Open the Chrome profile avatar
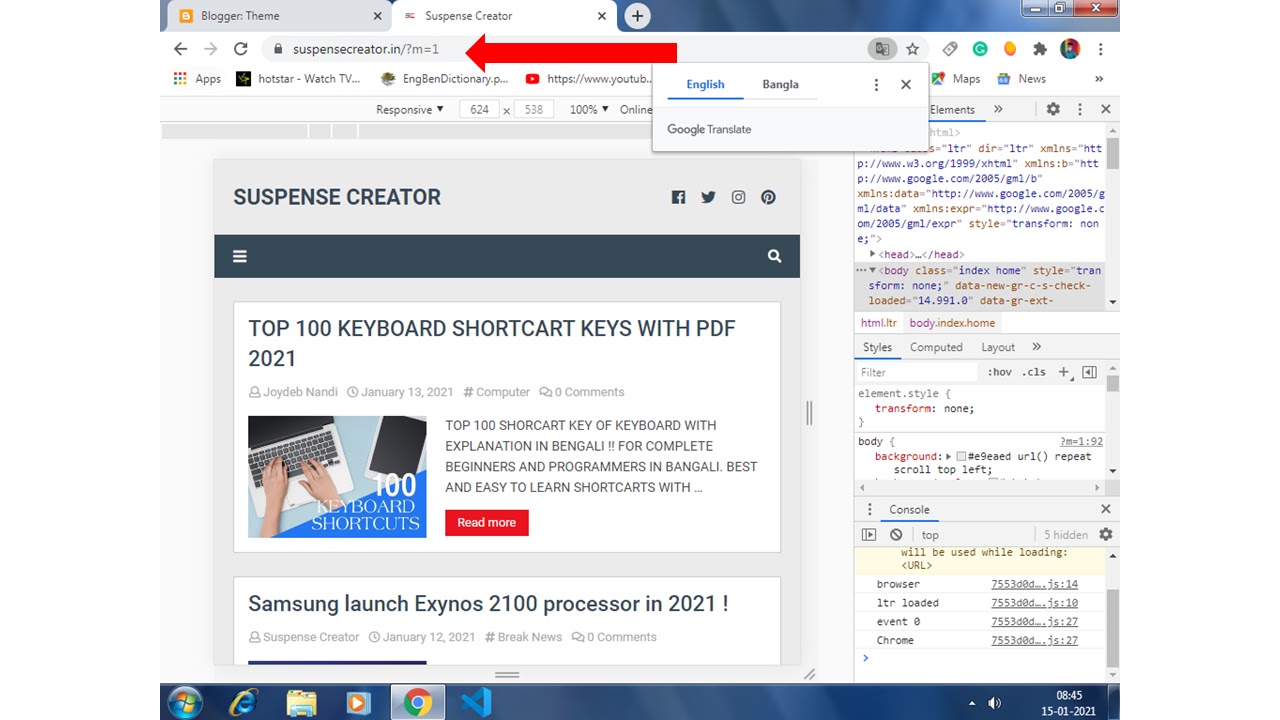Screen dimensions: 1280x720 point(1070,49)
